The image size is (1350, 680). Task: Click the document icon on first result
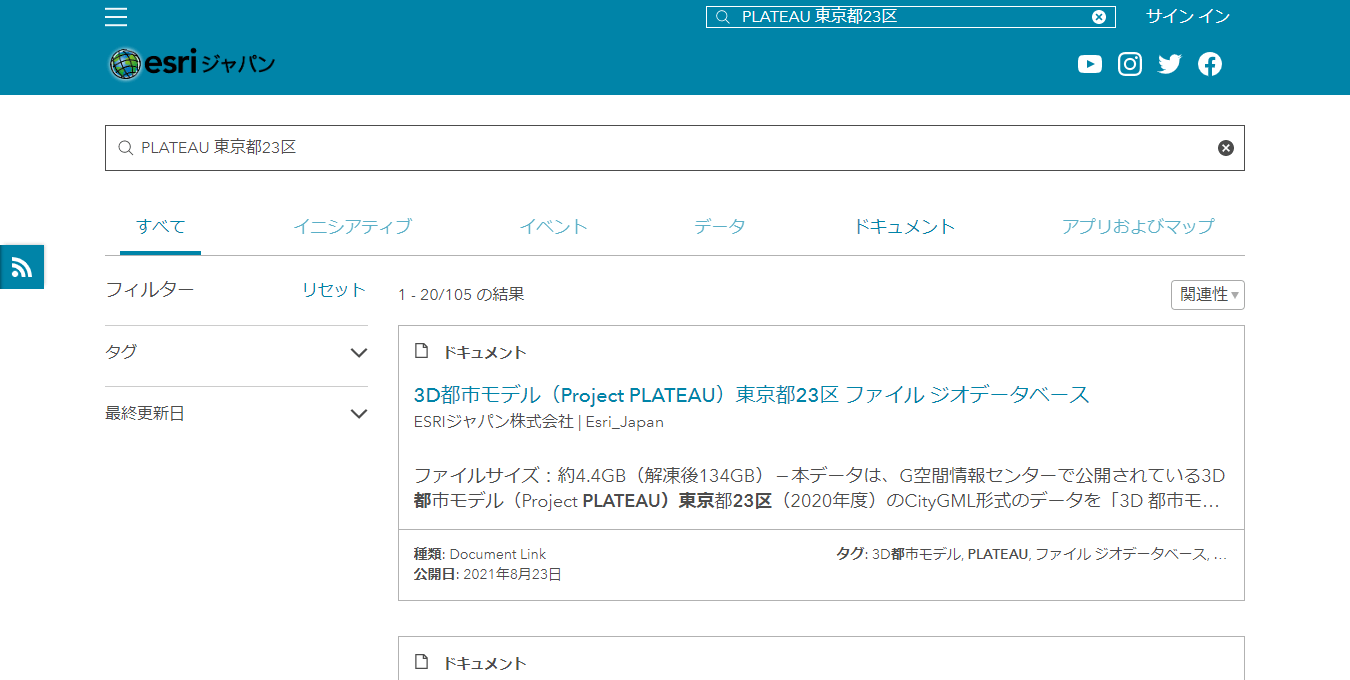click(x=422, y=352)
